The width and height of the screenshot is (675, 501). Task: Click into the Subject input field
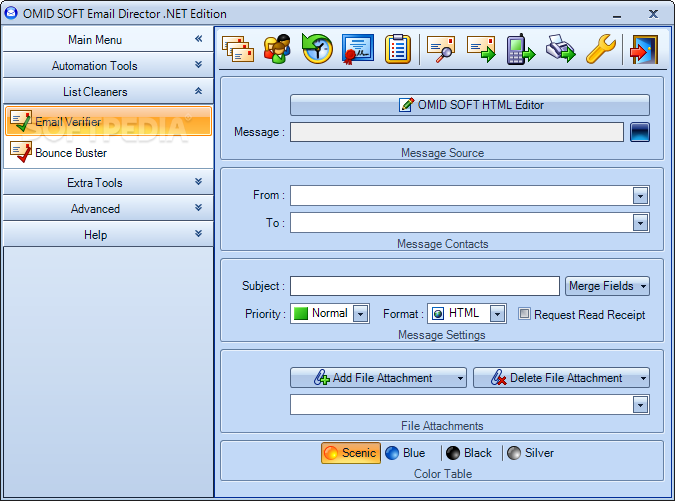(x=425, y=286)
